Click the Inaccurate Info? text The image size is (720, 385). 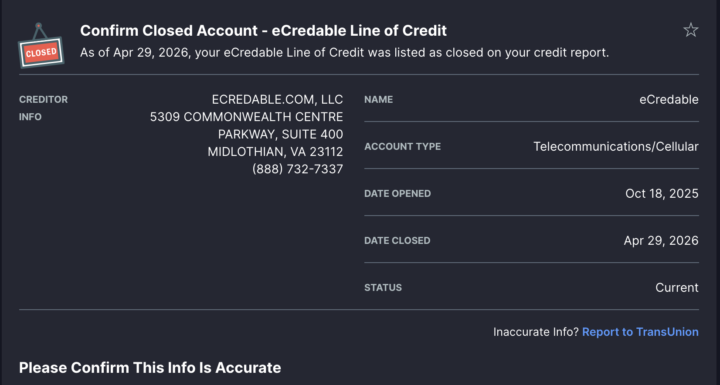536,332
